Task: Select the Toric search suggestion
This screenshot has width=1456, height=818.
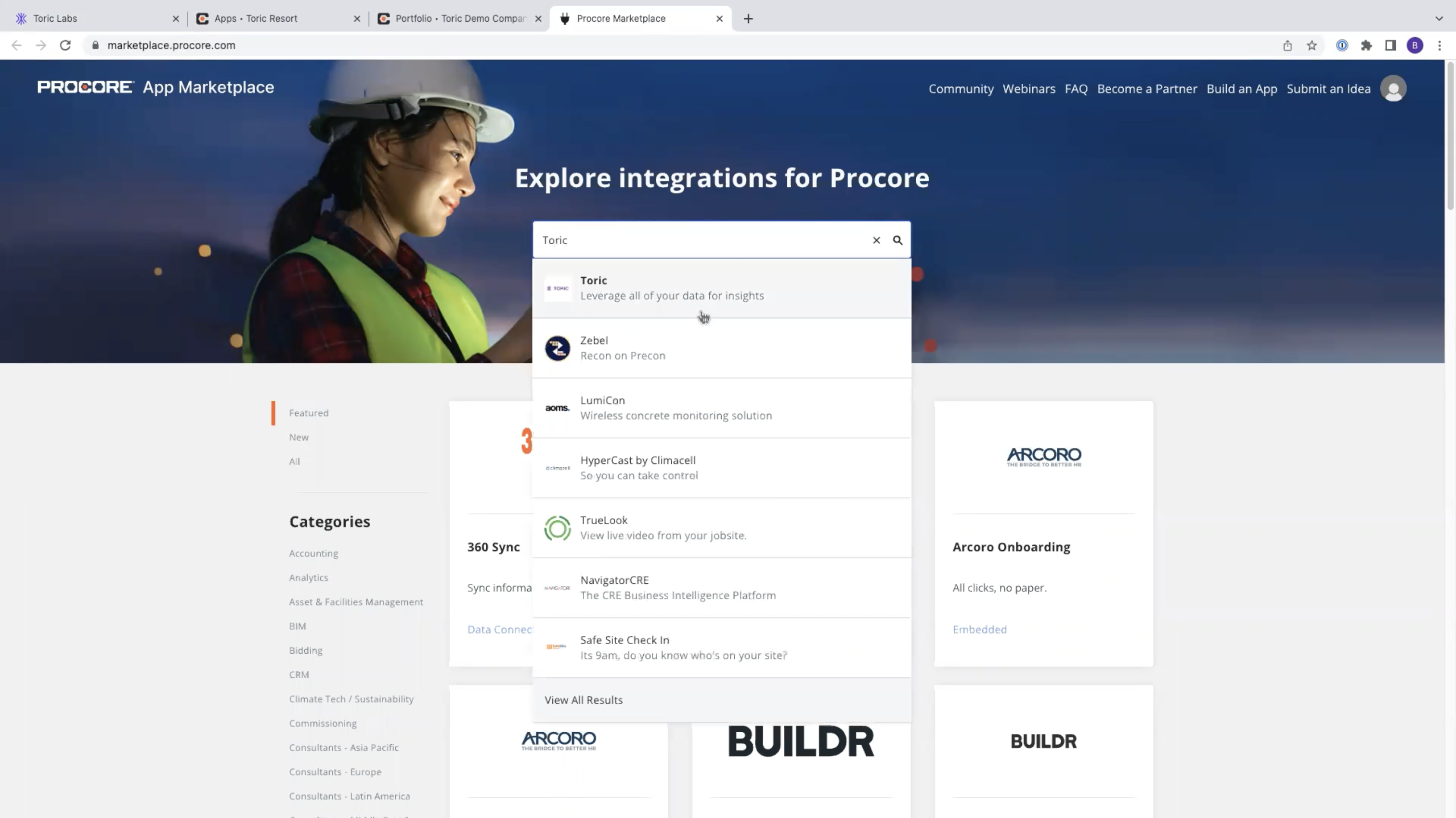Action: (x=722, y=288)
